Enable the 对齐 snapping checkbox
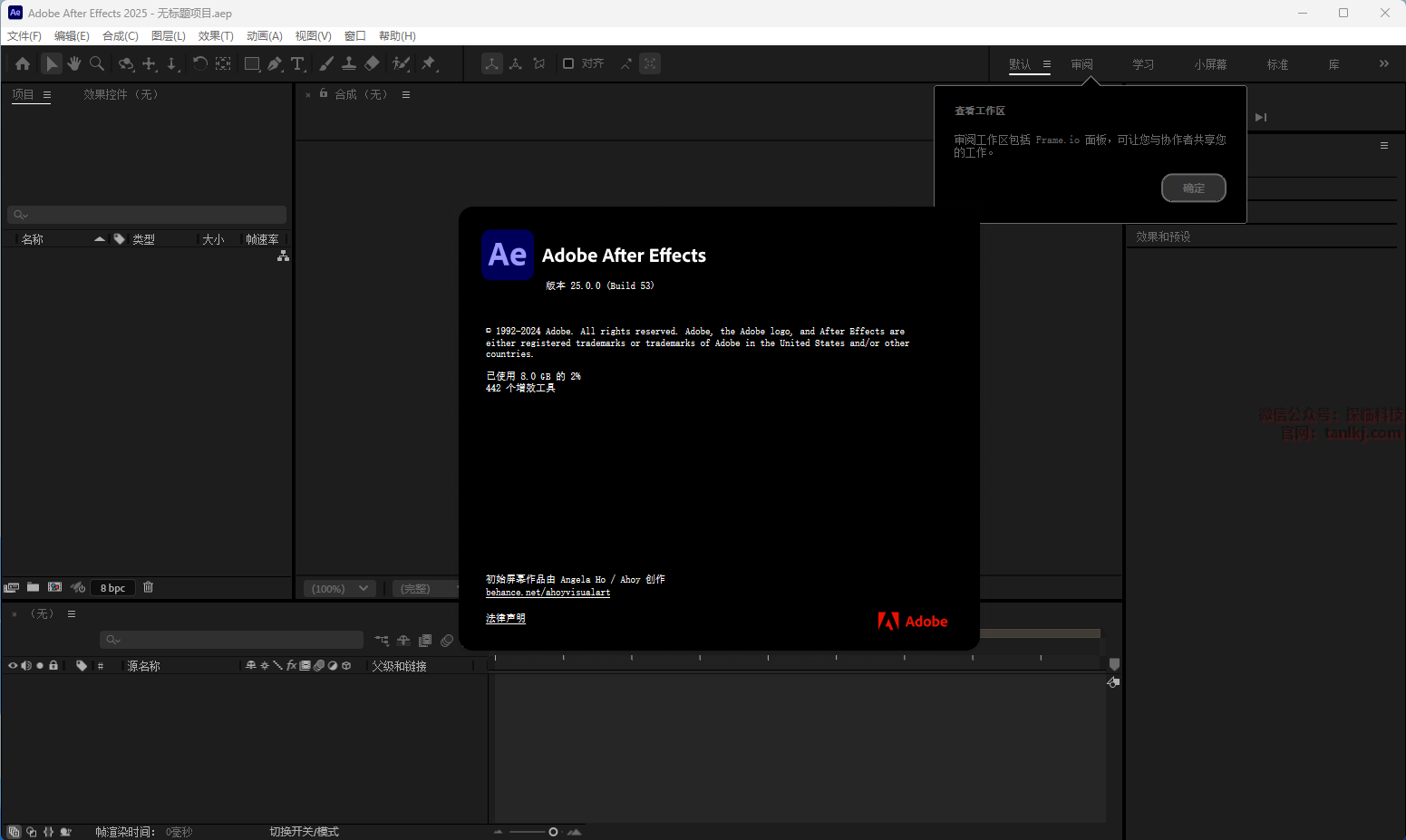 pyautogui.click(x=568, y=63)
